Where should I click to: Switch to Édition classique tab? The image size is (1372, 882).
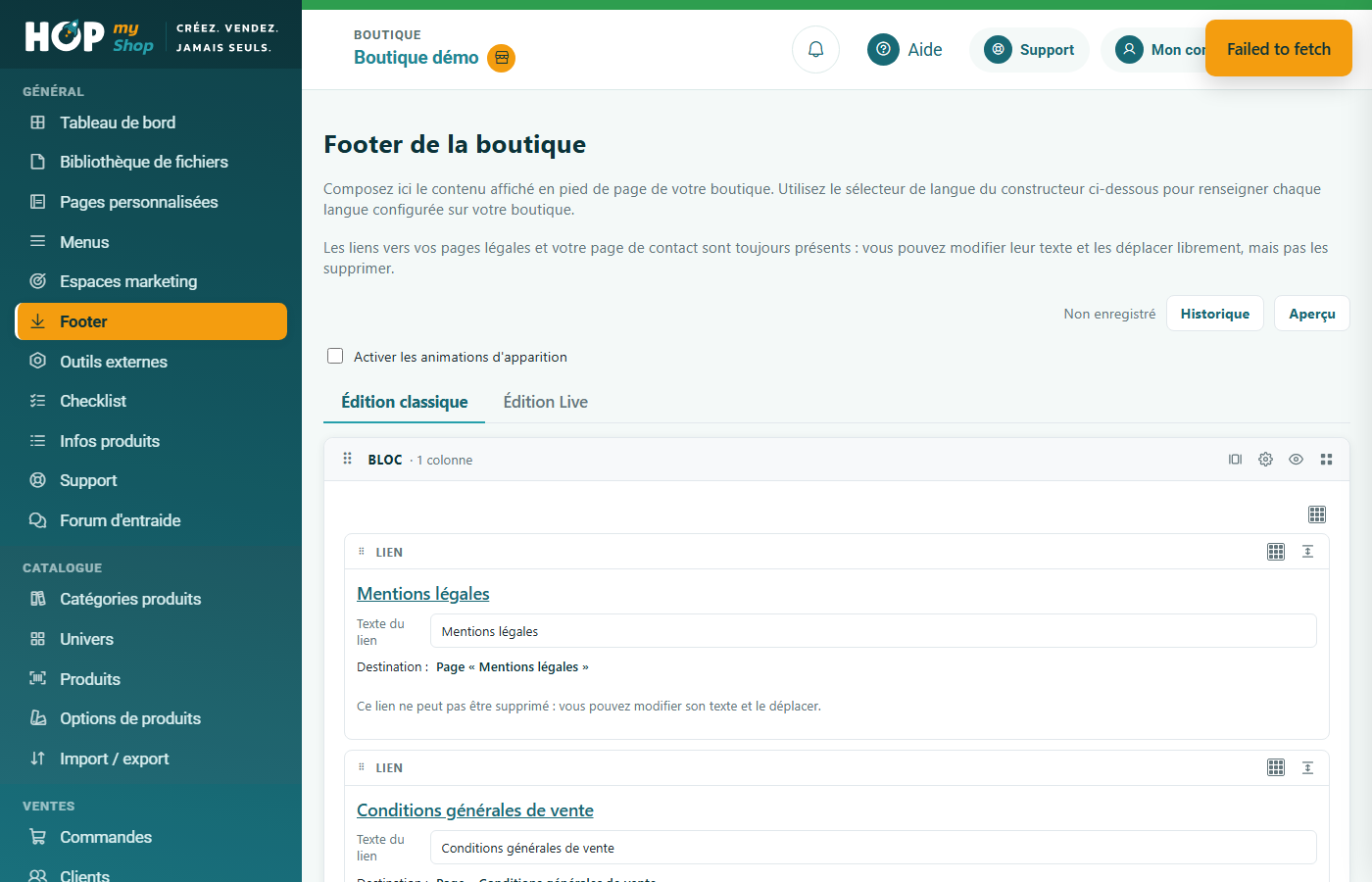(x=404, y=402)
